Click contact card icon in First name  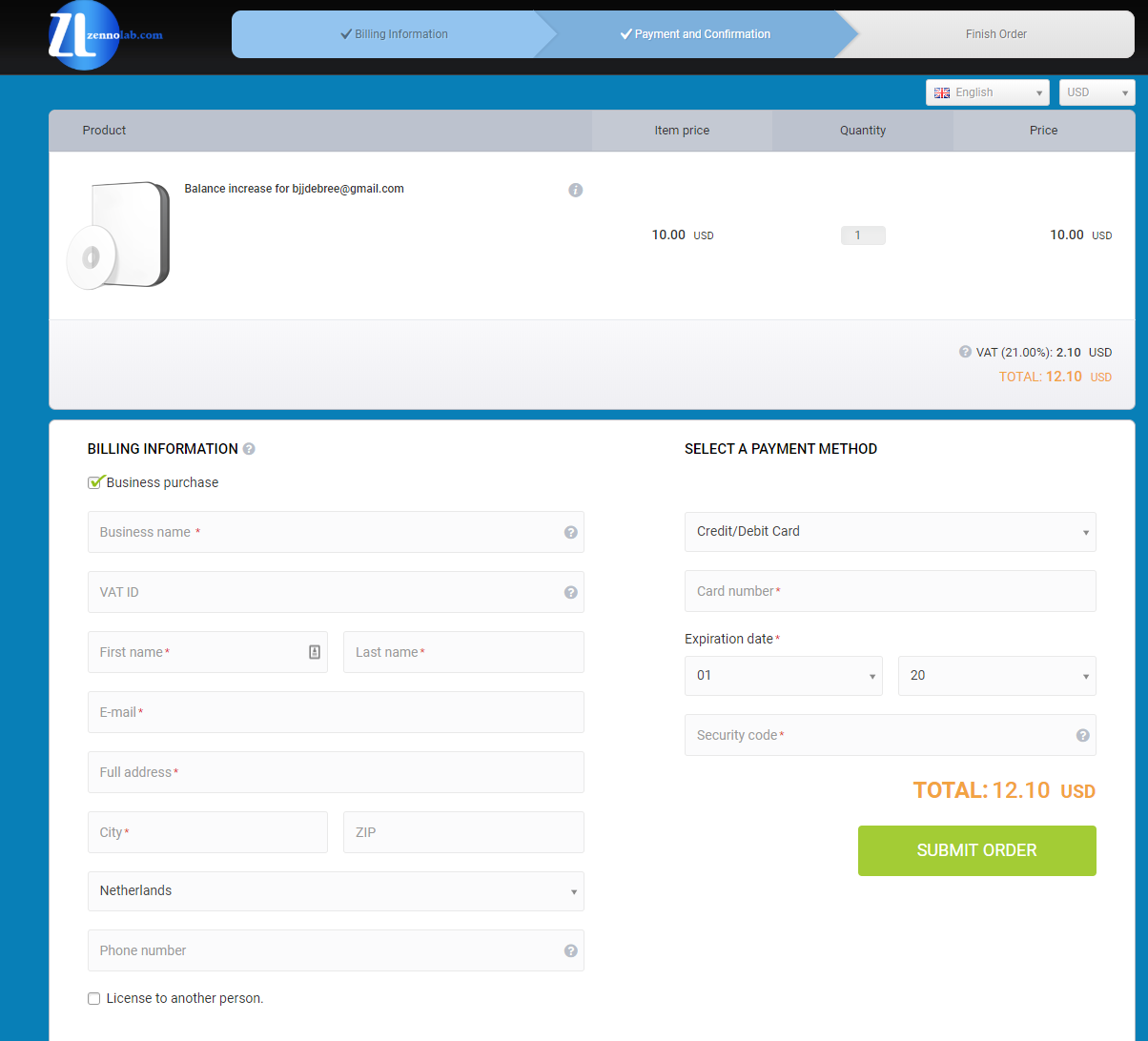315,652
